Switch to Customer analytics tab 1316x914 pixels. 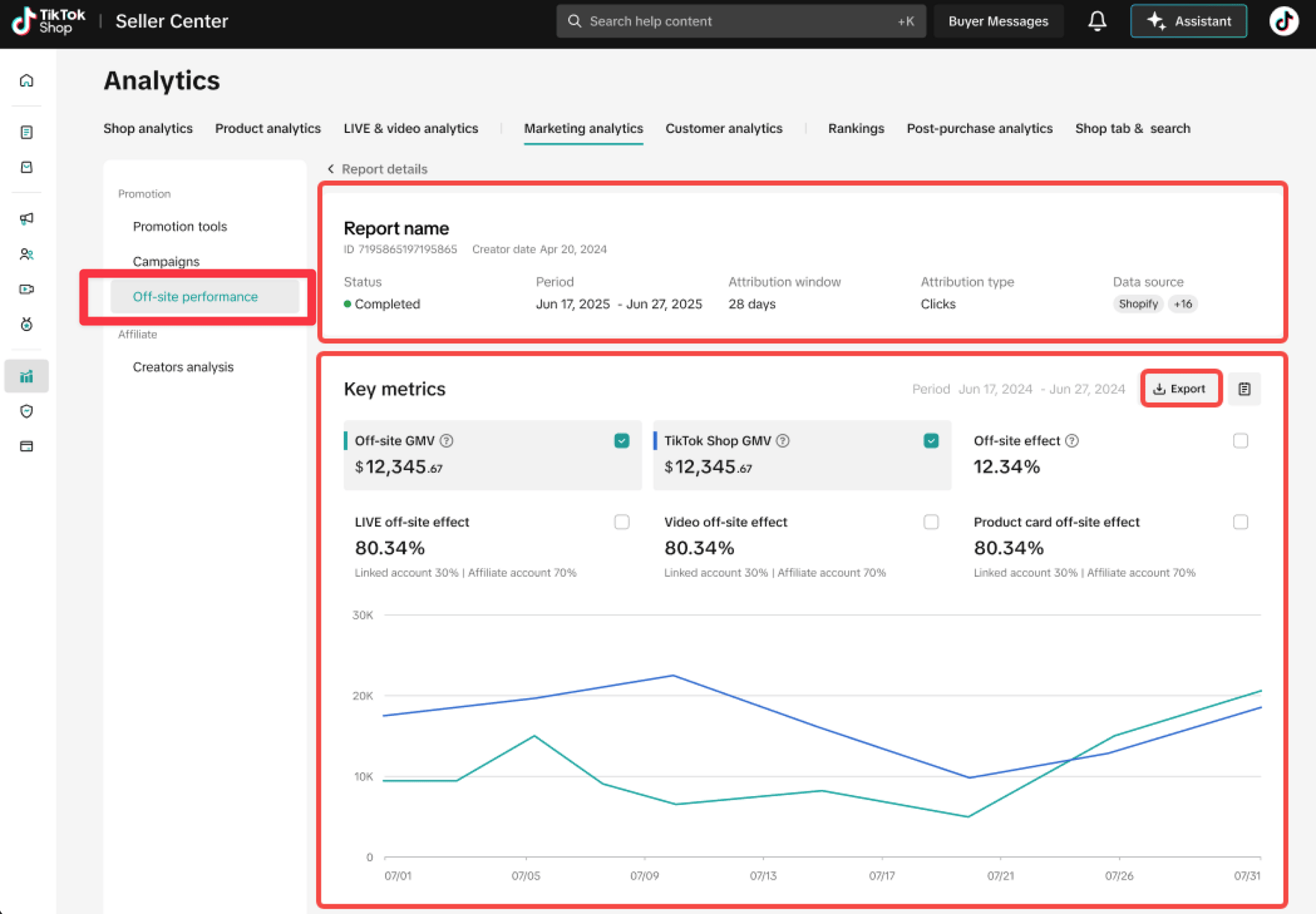point(723,129)
